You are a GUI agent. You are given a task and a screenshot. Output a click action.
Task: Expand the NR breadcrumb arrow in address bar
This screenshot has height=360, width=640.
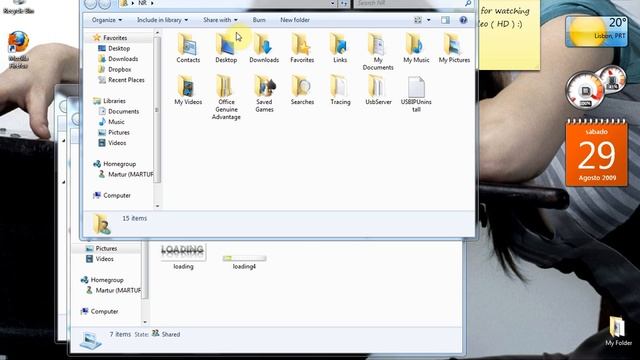coord(152,3)
